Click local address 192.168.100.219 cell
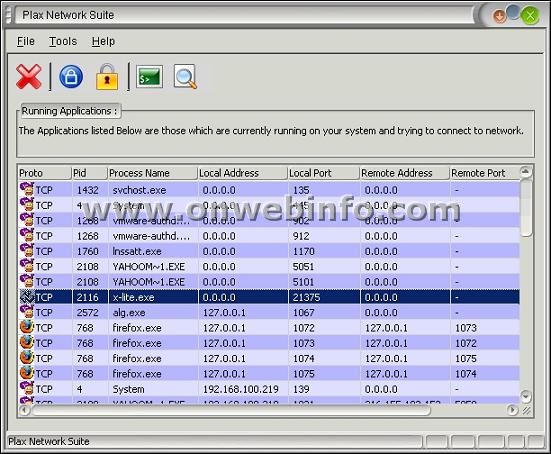Image resolution: width=551 pixels, height=454 pixels. (x=241, y=389)
